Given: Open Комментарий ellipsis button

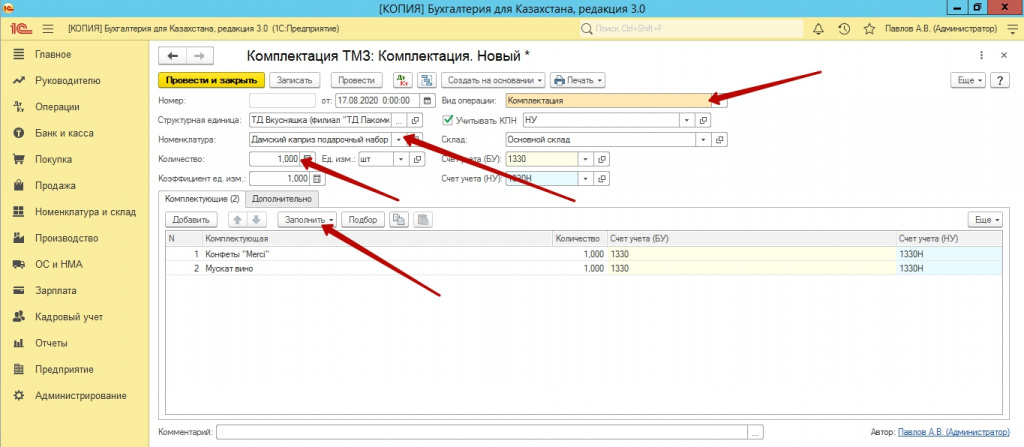Looking at the screenshot, I should [756, 433].
